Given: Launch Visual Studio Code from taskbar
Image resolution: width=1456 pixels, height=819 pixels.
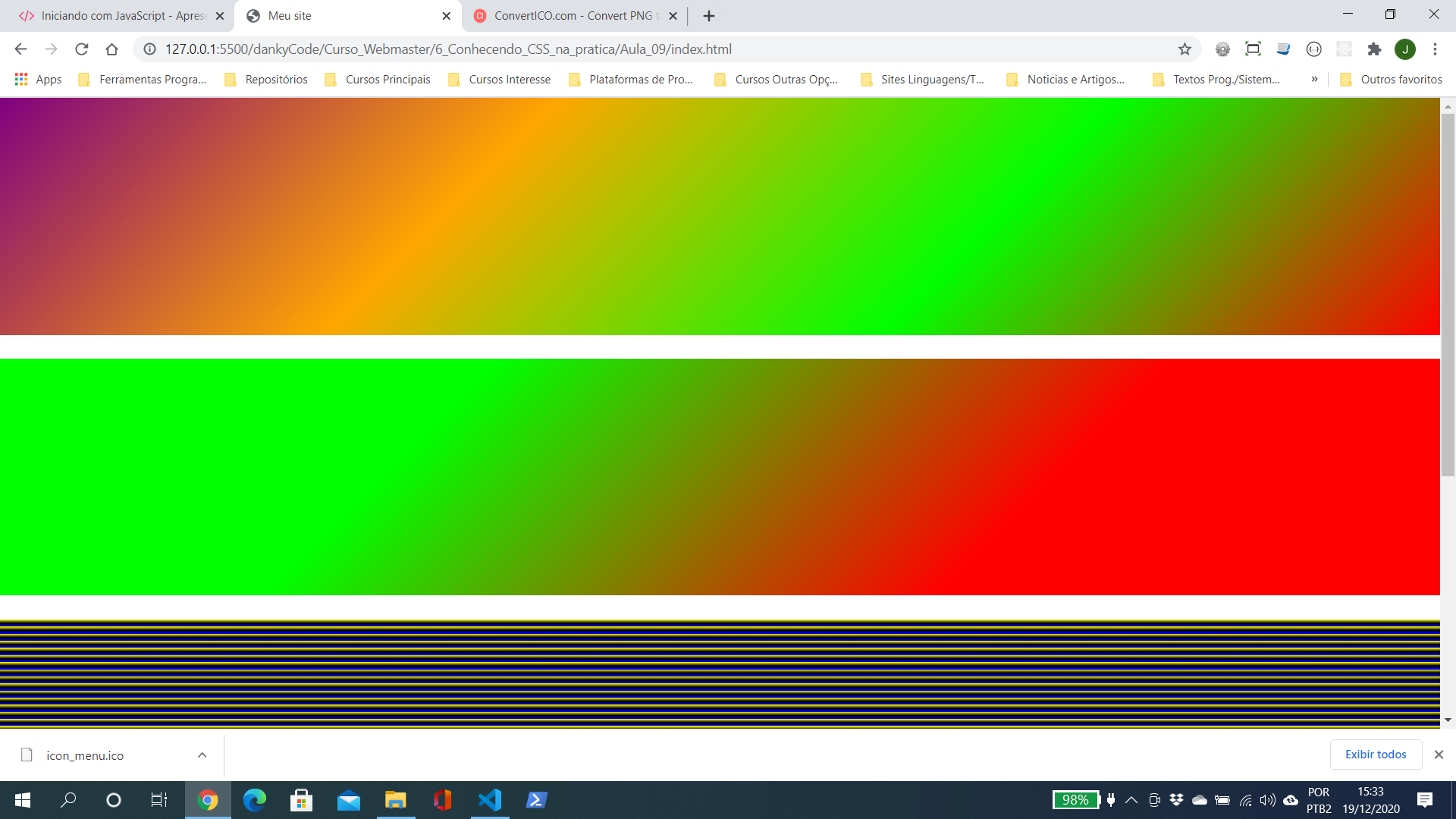Looking at the screenshot, I should tap(490, 800).
